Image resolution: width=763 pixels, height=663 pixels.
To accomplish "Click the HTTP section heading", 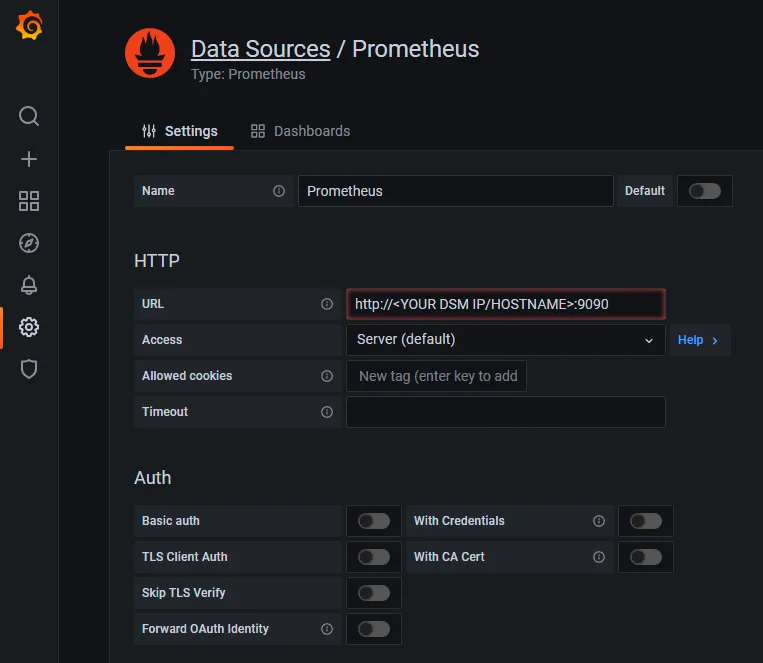I will [x=157, y=261].
